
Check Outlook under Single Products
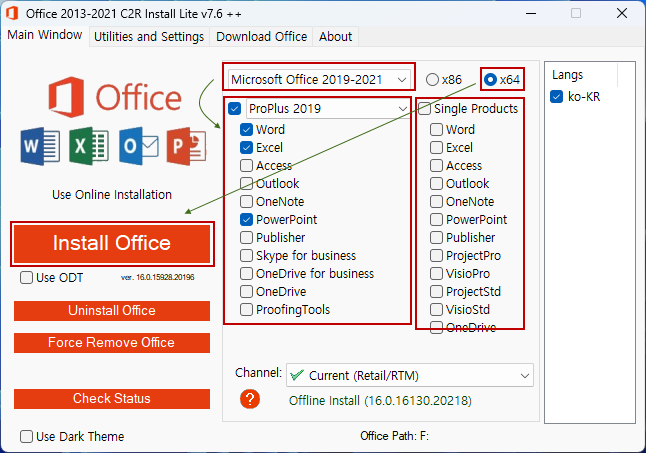(x=436, y=184)
